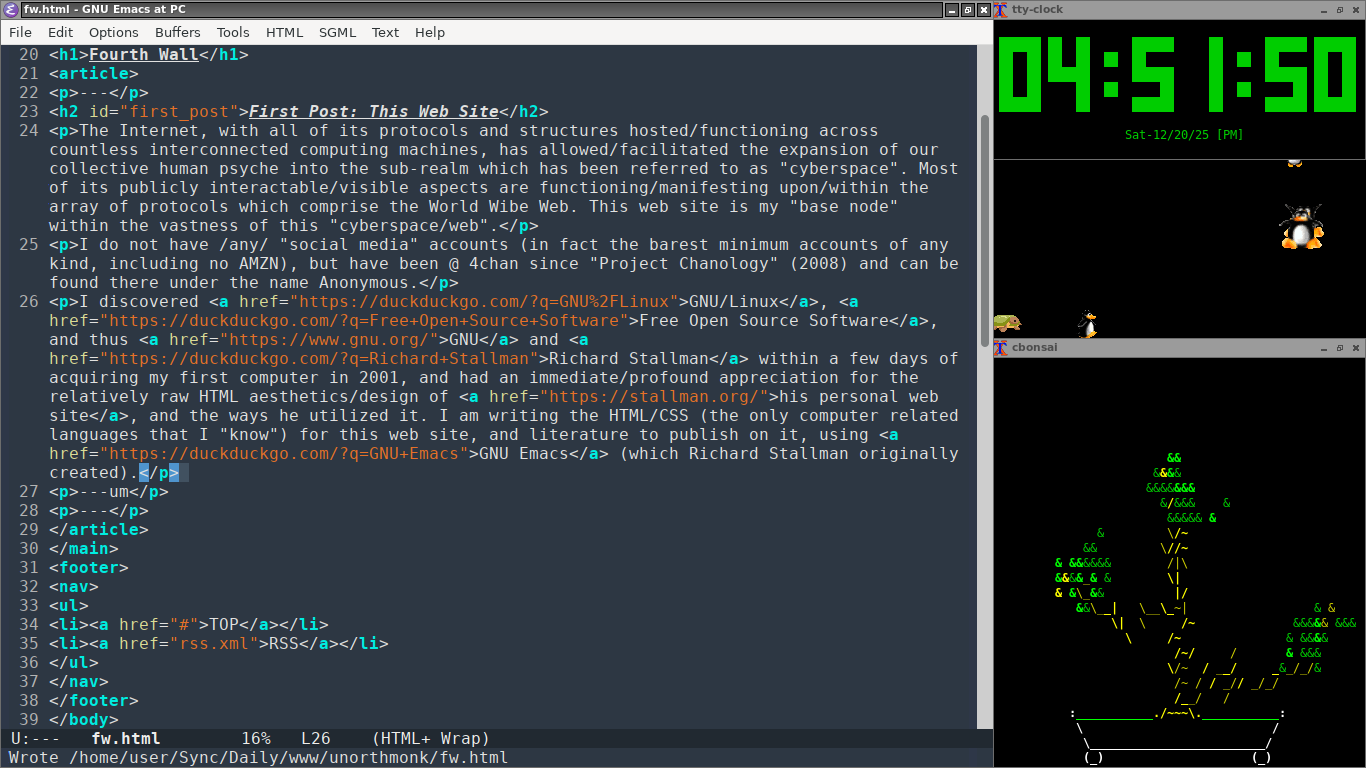Click the "cbonsai" window title
This screenshot has width=1366, height=768.
[x=1035, y=348]
